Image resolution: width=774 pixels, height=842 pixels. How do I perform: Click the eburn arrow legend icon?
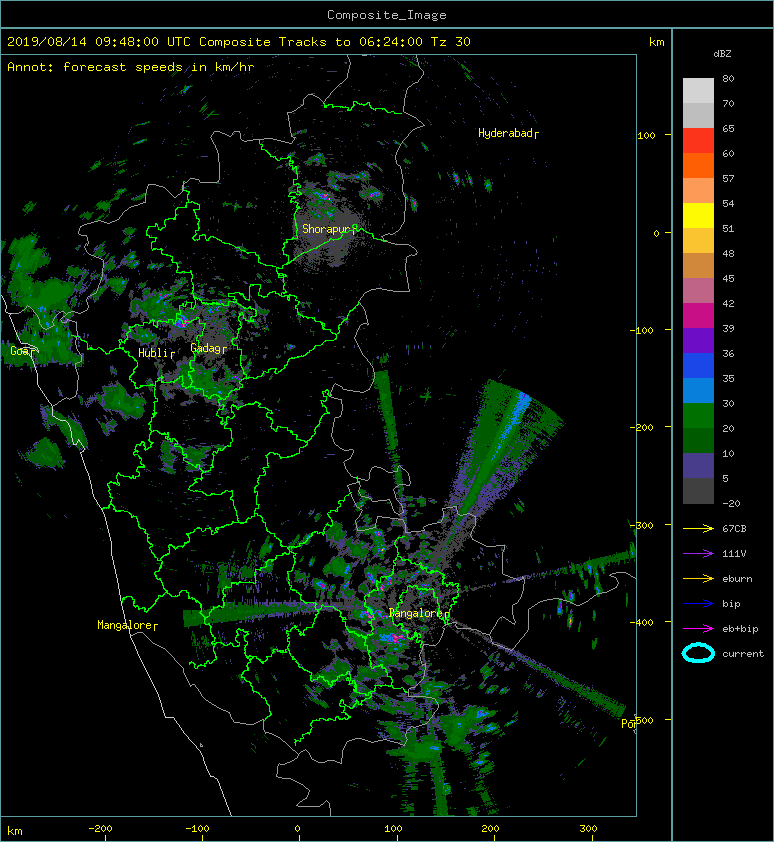pyautogui.click(x=698, y=578)
